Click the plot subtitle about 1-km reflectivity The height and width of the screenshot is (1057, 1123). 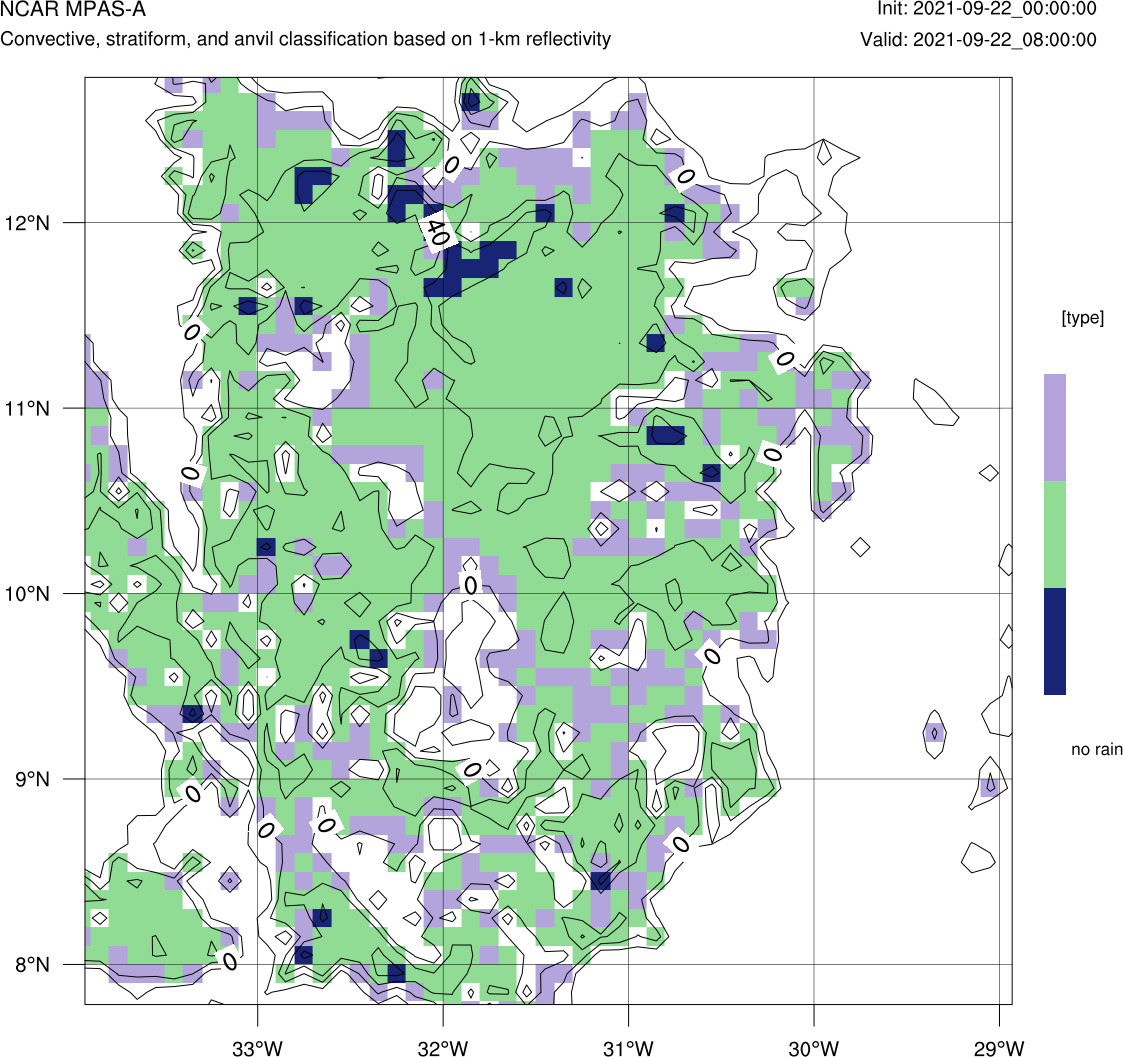(x=305, y=39)
